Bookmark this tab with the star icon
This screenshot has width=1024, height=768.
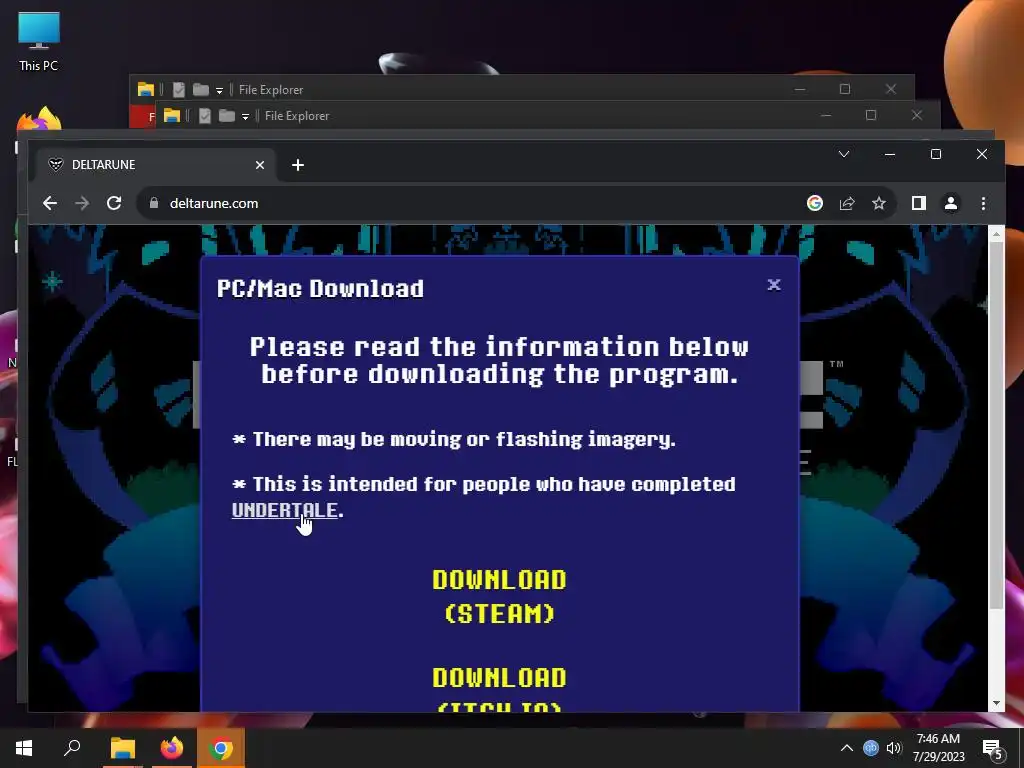pos(879,203)
